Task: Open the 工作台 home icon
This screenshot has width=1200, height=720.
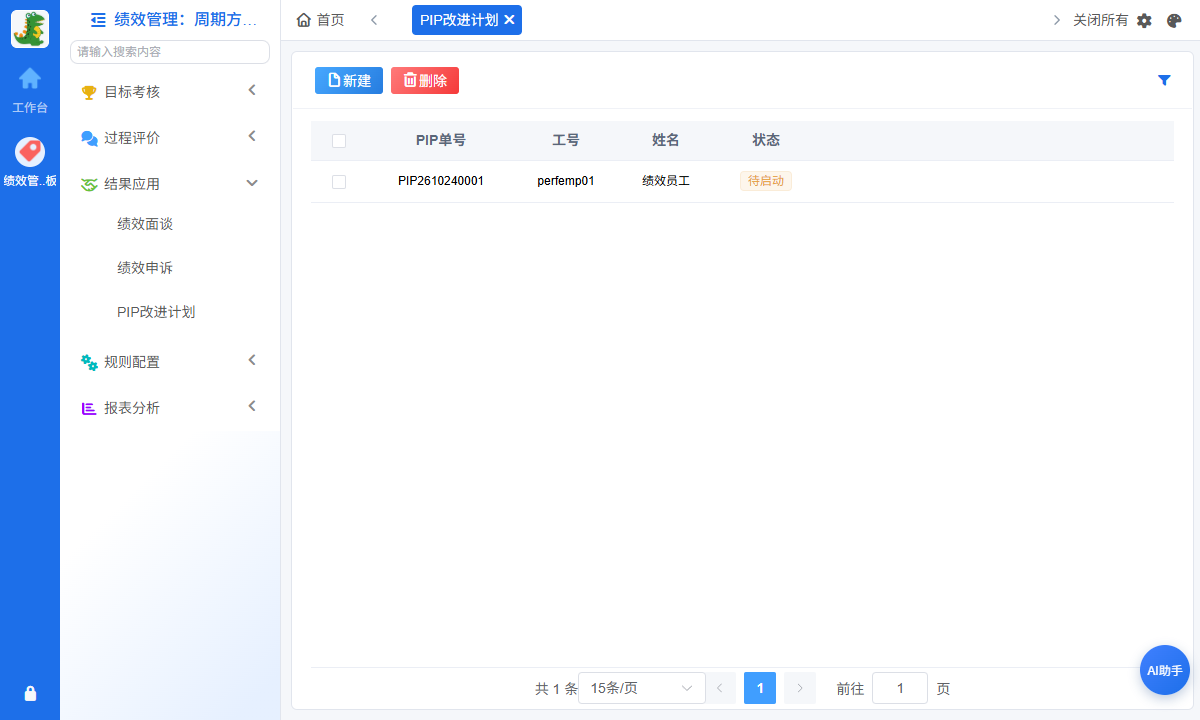Action: point(30,78)
